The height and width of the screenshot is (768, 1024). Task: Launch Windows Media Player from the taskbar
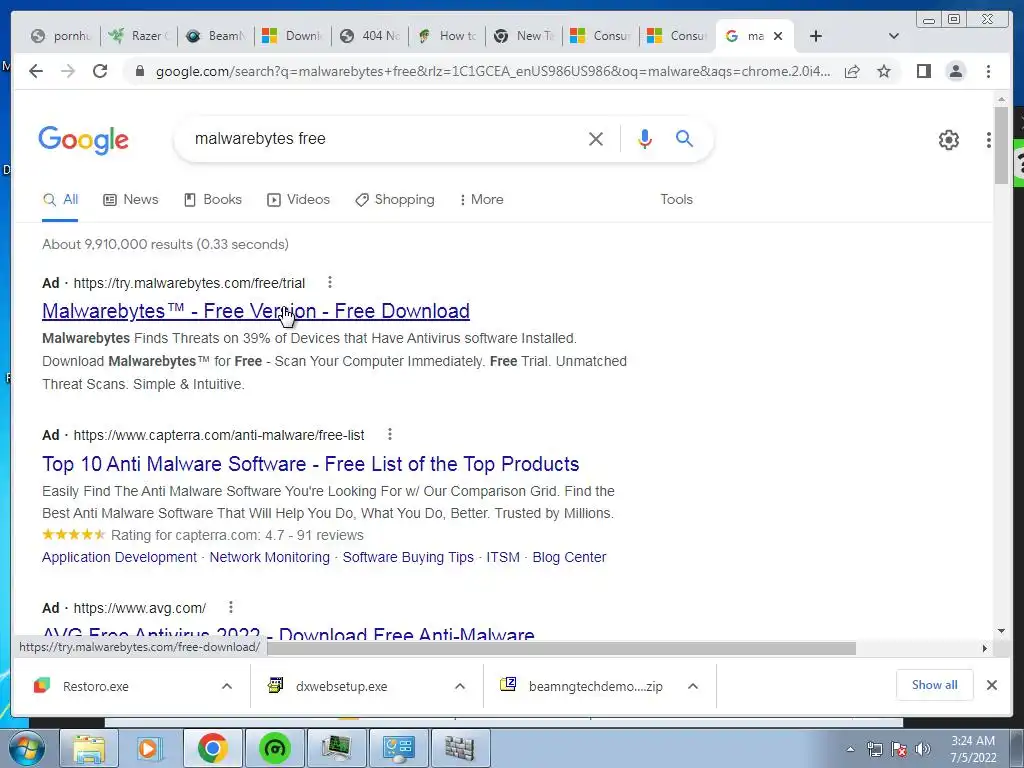pyautogui.click(x=150, y=748)
